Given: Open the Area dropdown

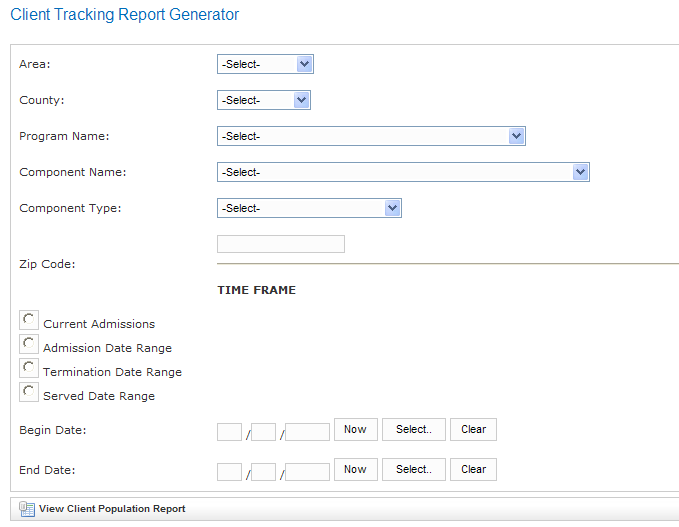Looking at the screenshot, I should [x=265, y=64].
